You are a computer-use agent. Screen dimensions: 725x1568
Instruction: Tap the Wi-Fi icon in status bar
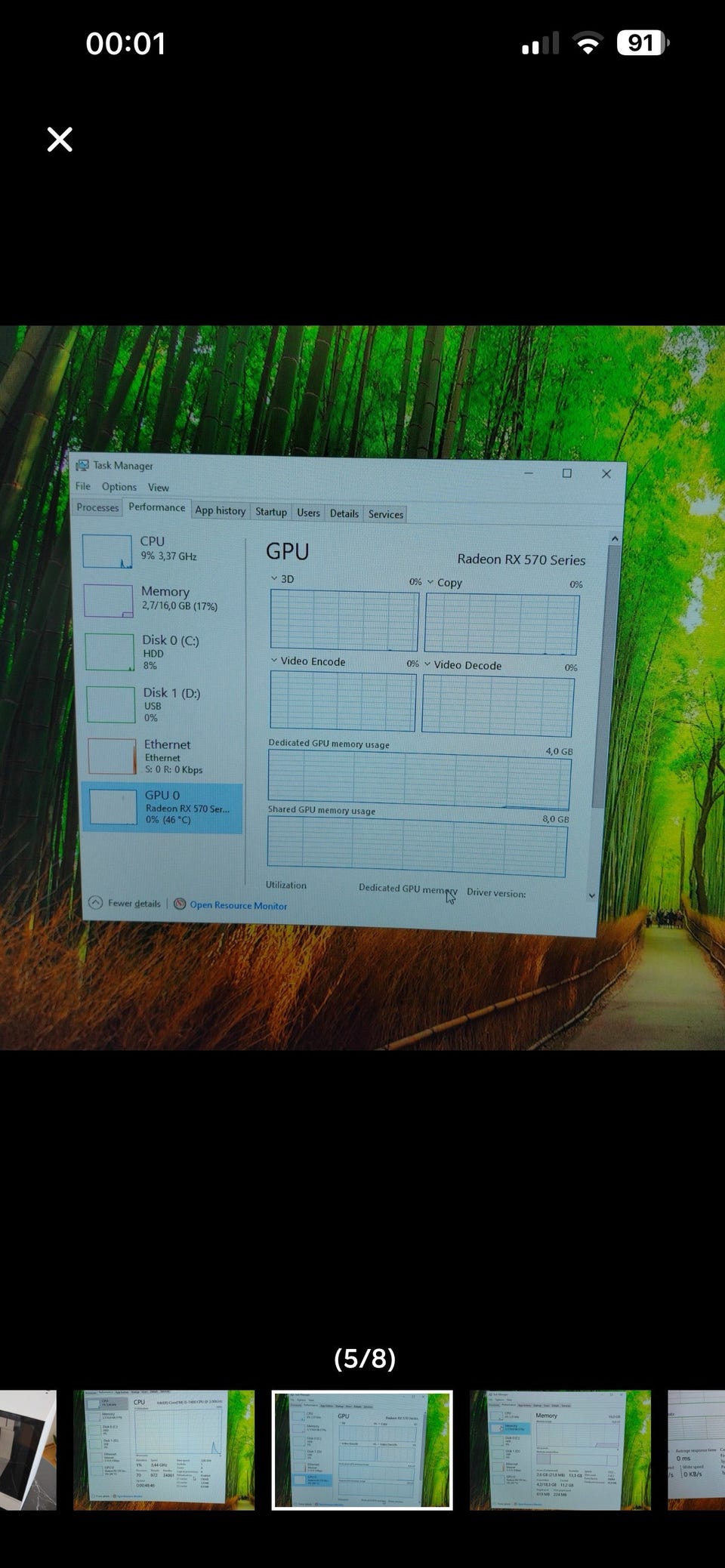[x=588, y=43]
